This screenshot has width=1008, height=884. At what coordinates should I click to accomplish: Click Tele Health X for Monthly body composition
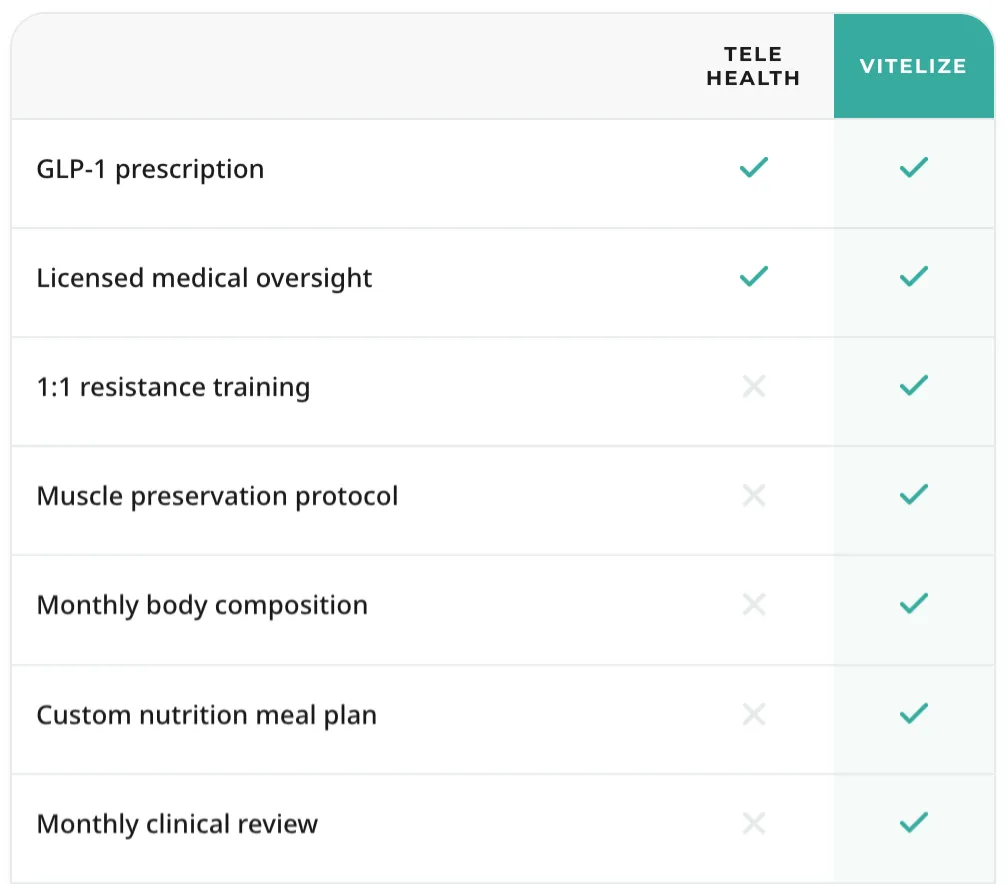(x=753, y=604)
